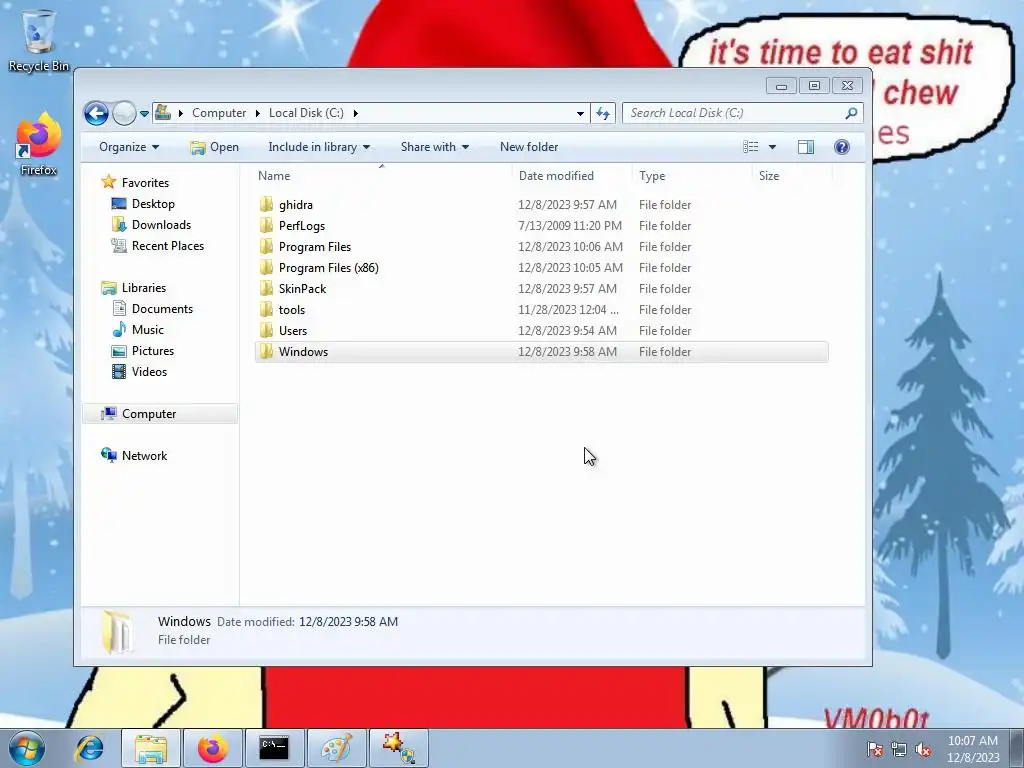This screenshot has height=768, width=1024.
Task: Select the PerfLogs folder
Action: click(302, 226)
